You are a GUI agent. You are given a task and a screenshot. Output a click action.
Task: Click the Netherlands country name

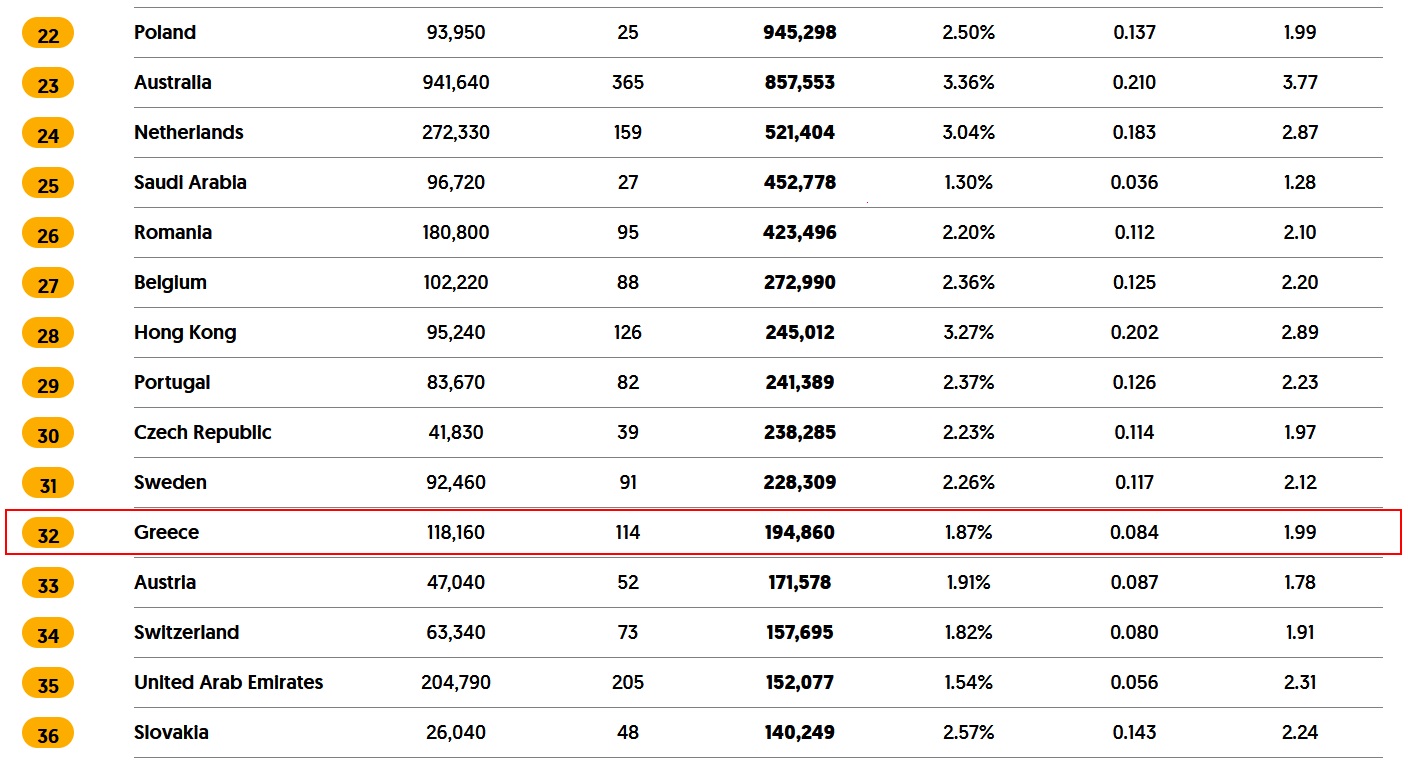pyautogui.click(x=189, y=132)
